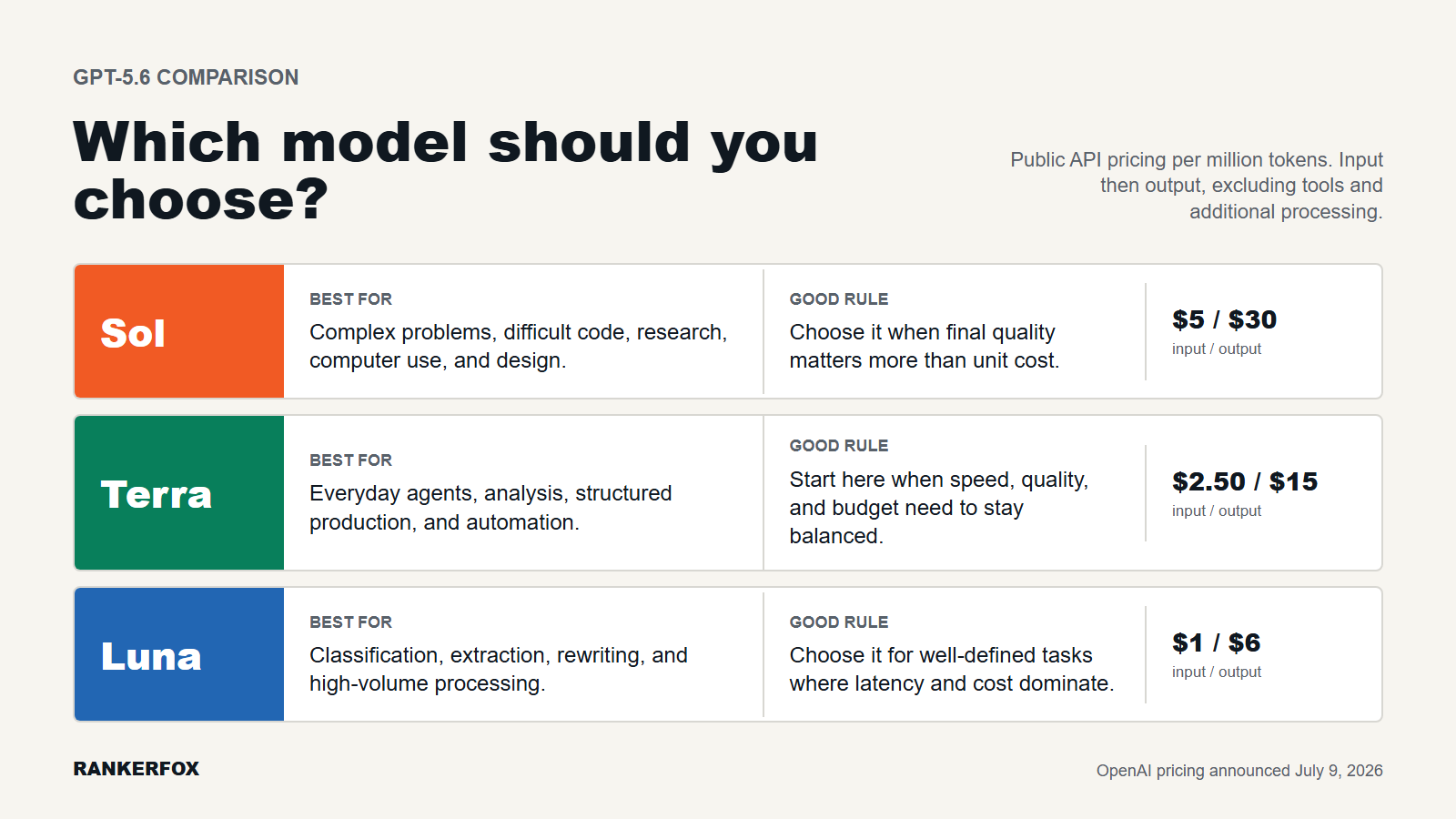1456x819 pixels.
Task: Click the Public API pricing note paragraph
Action: (1197, 186)
